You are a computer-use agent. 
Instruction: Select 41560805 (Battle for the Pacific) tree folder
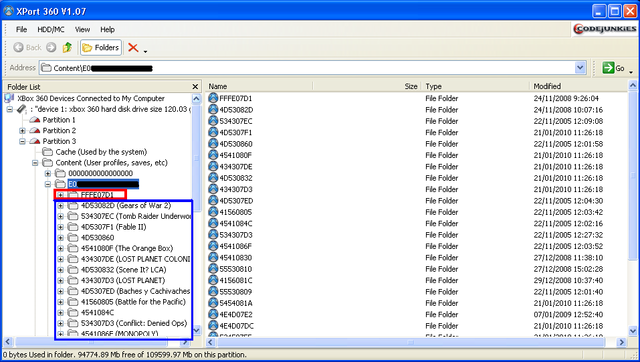133,302
